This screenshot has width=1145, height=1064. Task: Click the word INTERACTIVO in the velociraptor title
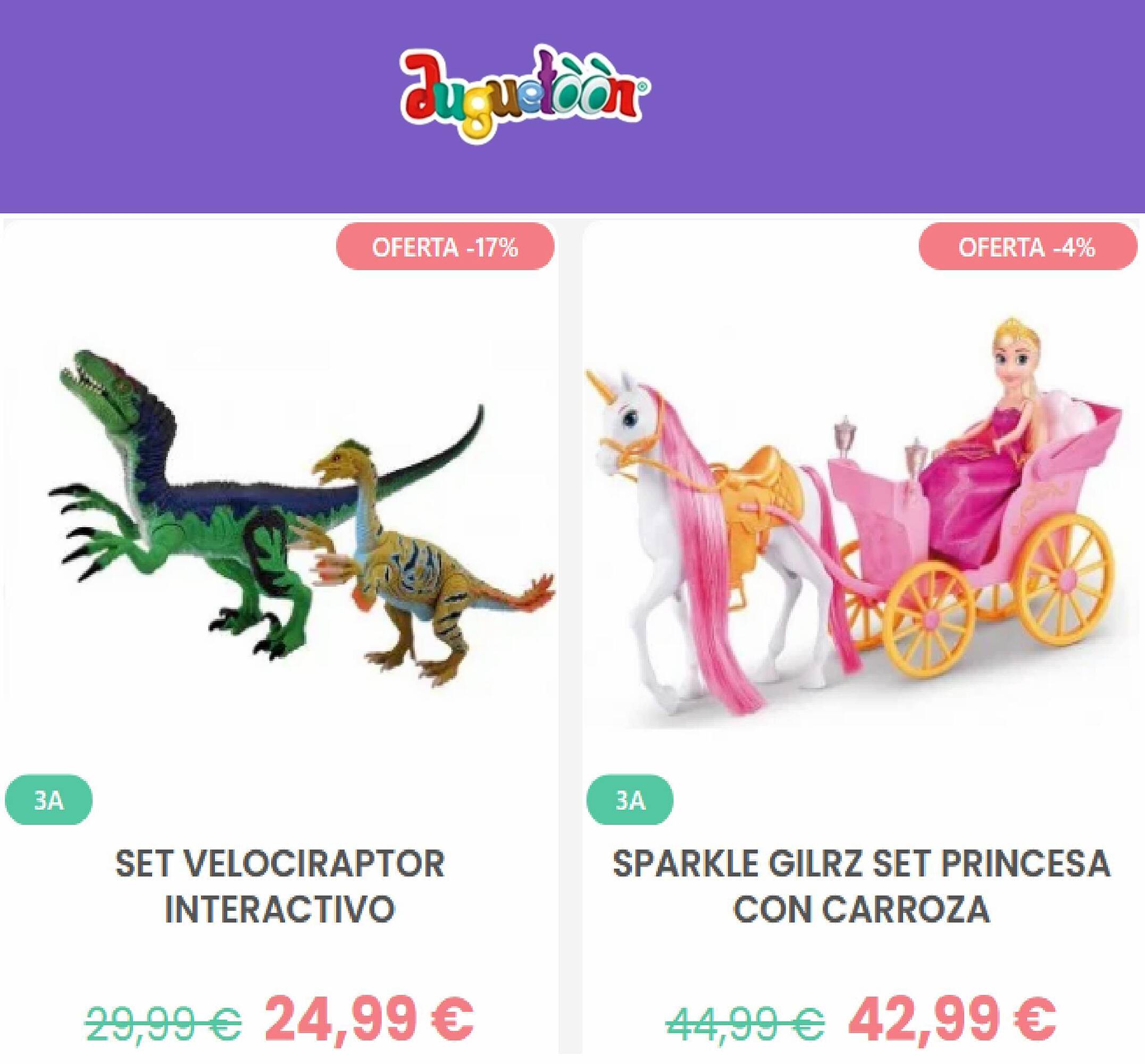280,909
